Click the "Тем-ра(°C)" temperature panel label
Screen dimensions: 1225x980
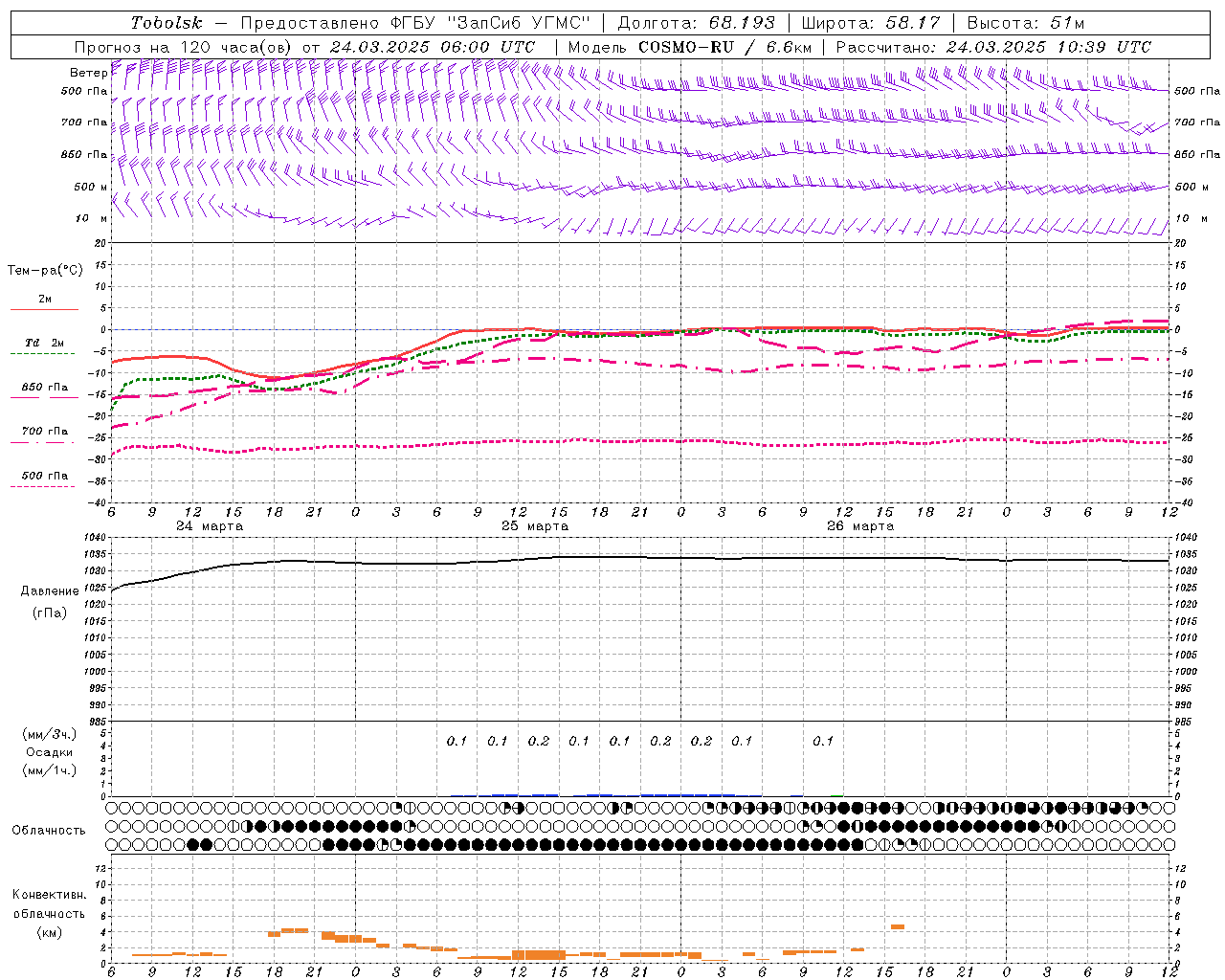point(45,271)
